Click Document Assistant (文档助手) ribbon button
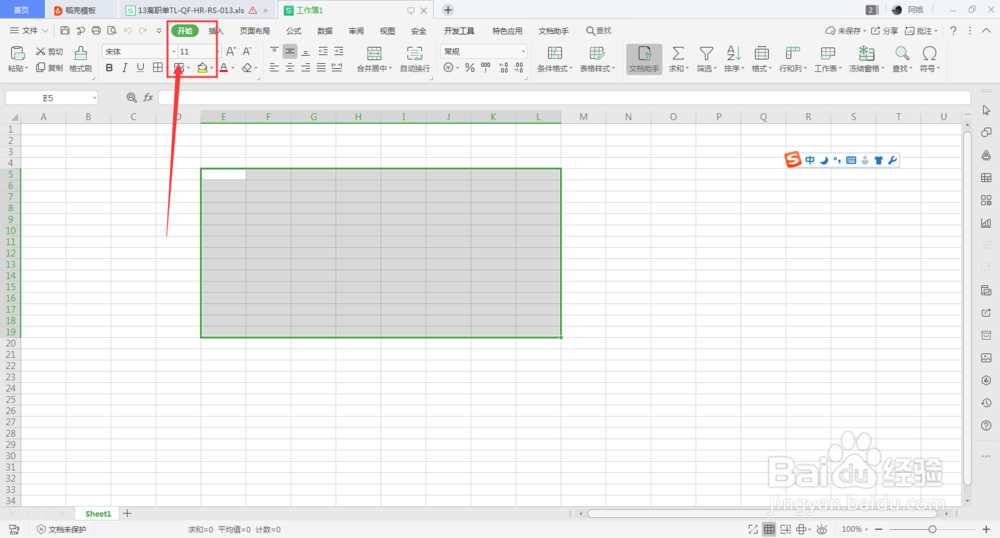The image size is (1000, 538). coord(644,59)
